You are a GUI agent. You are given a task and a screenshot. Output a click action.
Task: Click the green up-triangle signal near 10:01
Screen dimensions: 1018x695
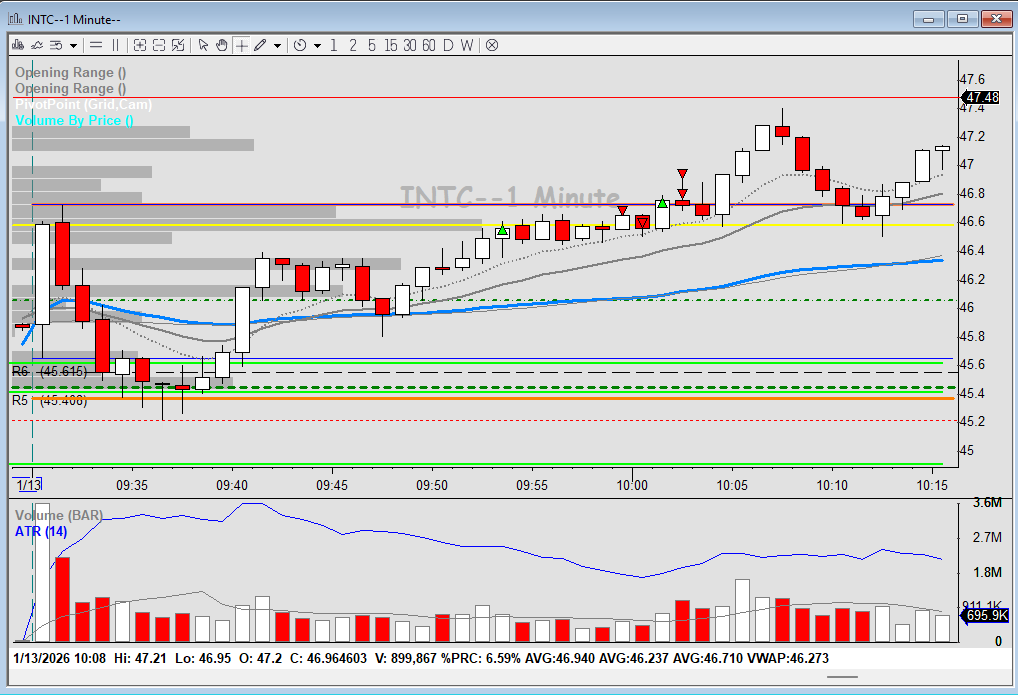(662, 203)
